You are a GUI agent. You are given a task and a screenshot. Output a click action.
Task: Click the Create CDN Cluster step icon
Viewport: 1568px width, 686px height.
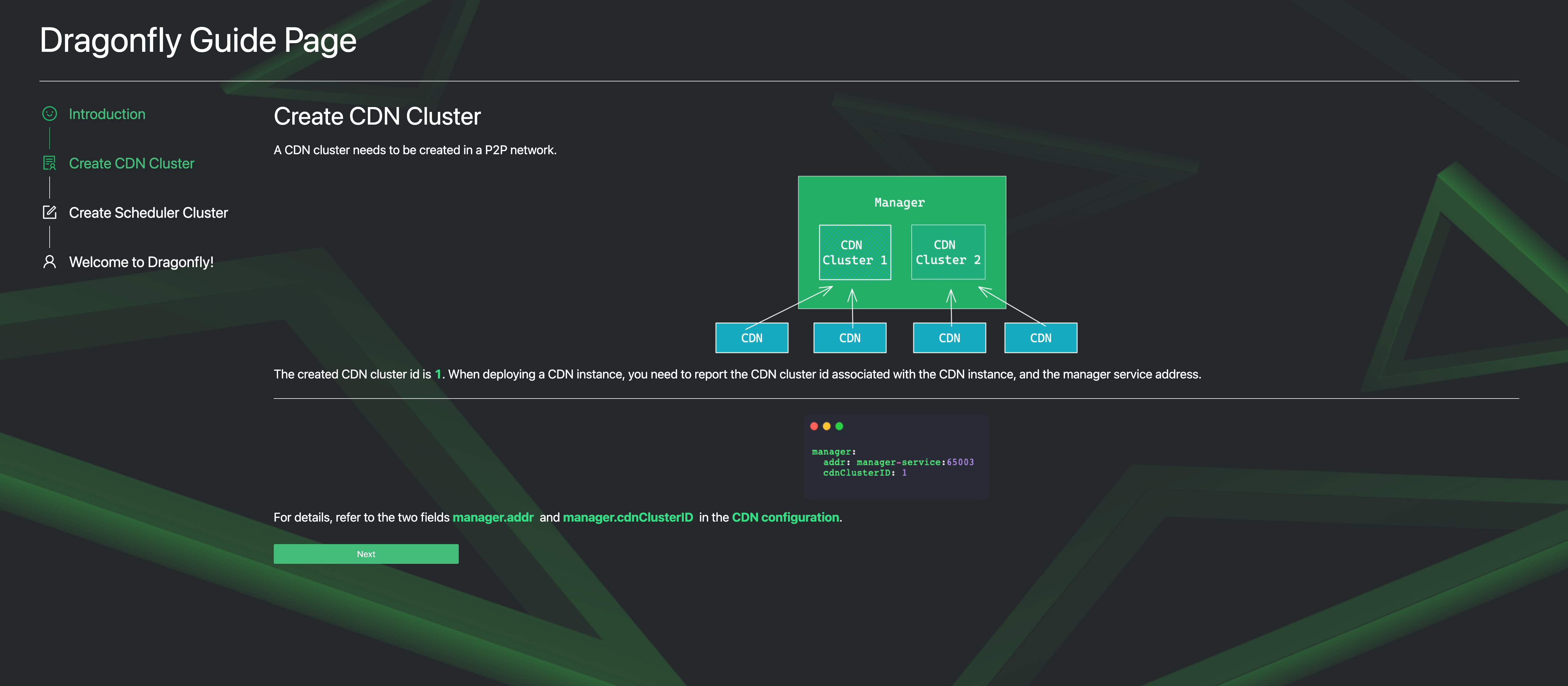coord(49,163)
